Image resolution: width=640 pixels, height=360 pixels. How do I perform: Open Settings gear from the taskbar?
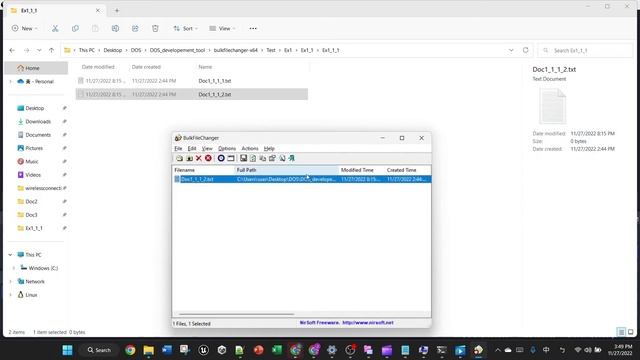point(332,350)
